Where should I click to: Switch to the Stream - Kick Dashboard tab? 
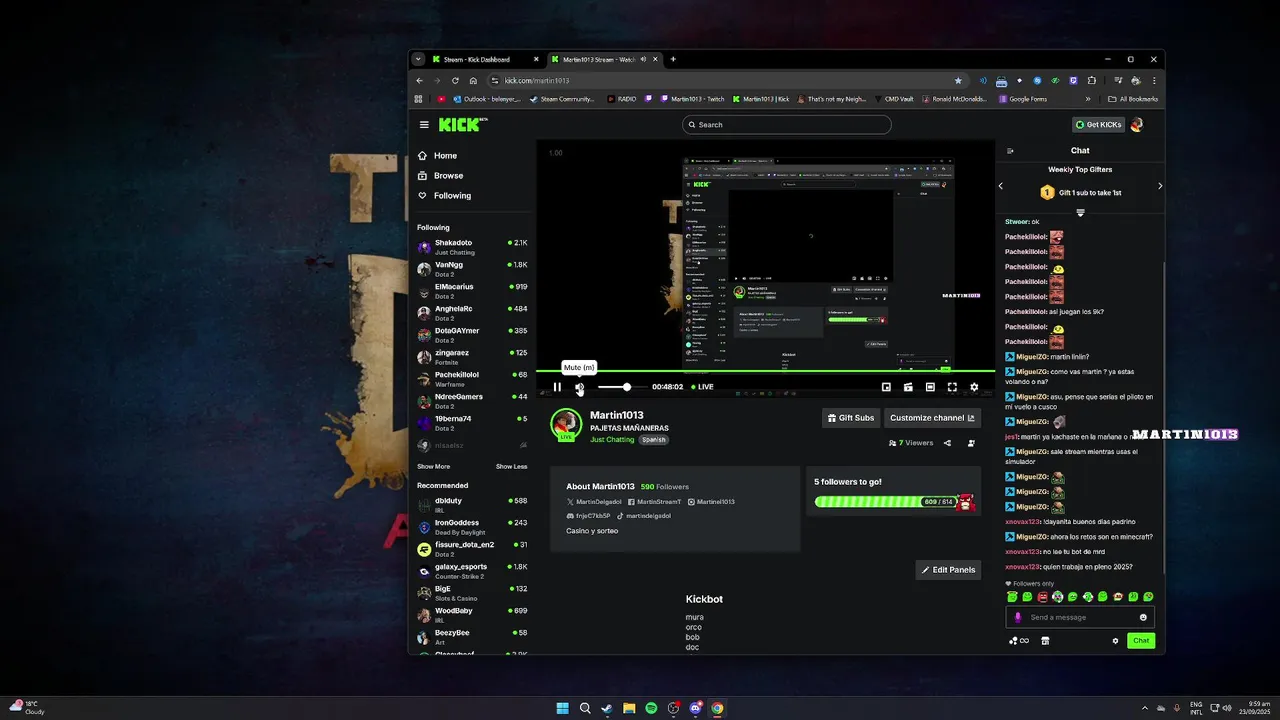click(x=487, y=59)
